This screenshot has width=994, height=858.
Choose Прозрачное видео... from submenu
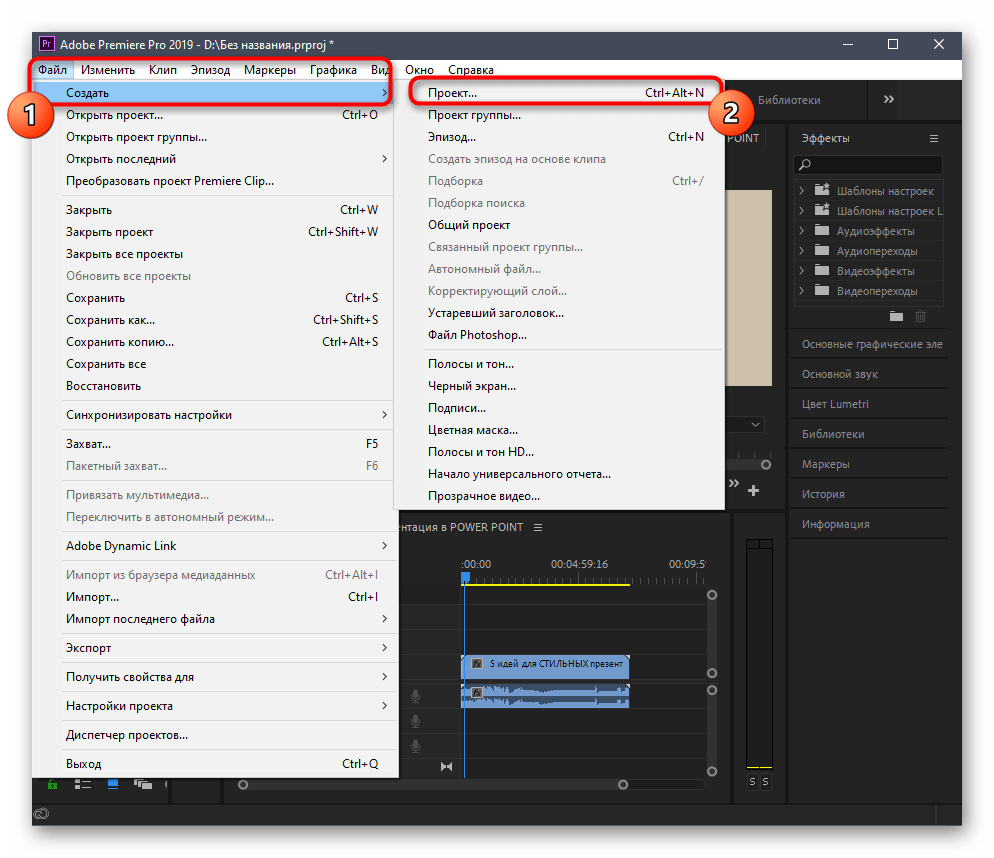pyautogui.click(x=559, y=496)
